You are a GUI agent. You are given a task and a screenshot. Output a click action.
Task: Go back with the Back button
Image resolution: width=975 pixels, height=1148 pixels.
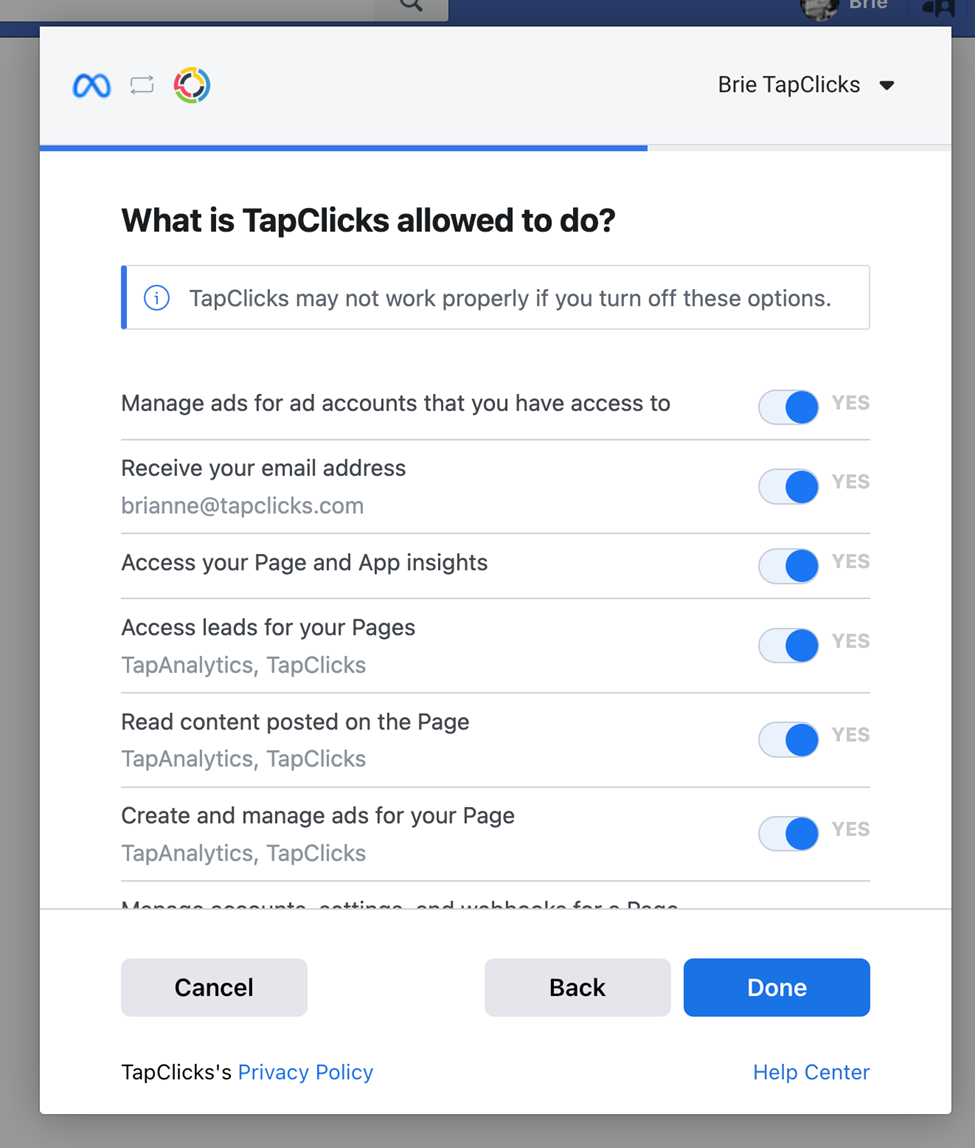pyautogui.click(x=578, y=987)
